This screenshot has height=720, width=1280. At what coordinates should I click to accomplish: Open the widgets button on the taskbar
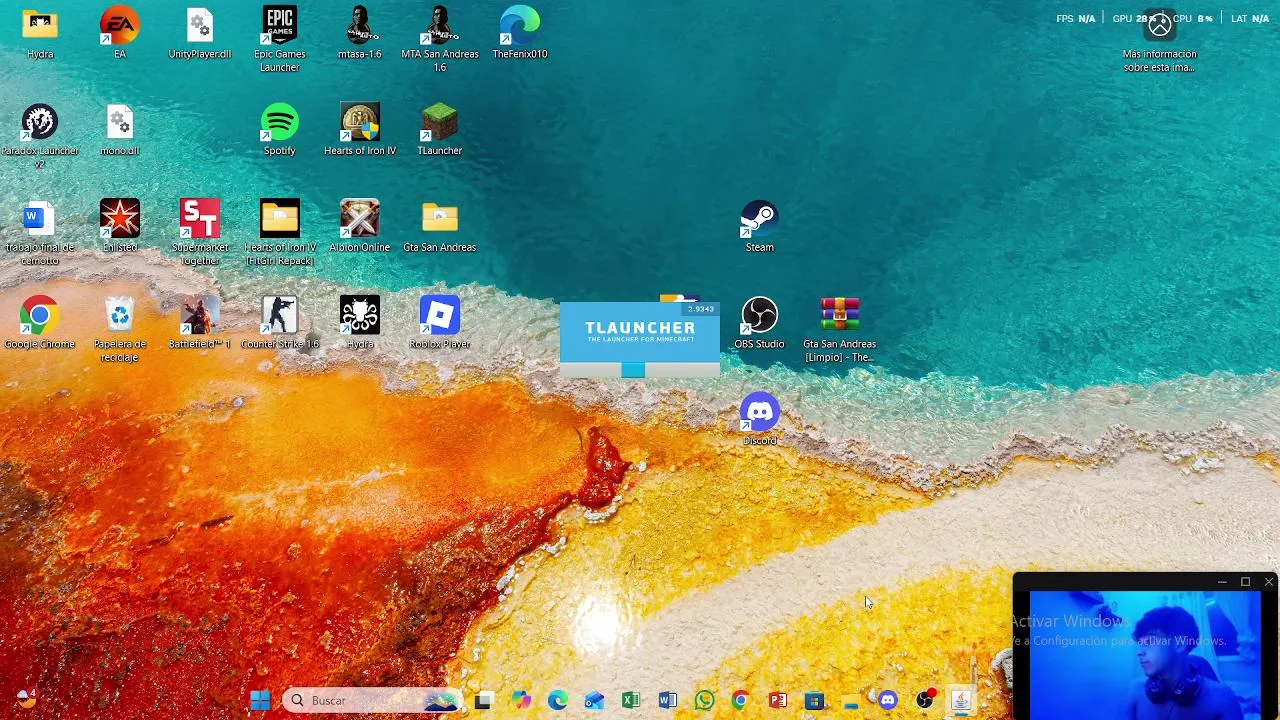25,699
